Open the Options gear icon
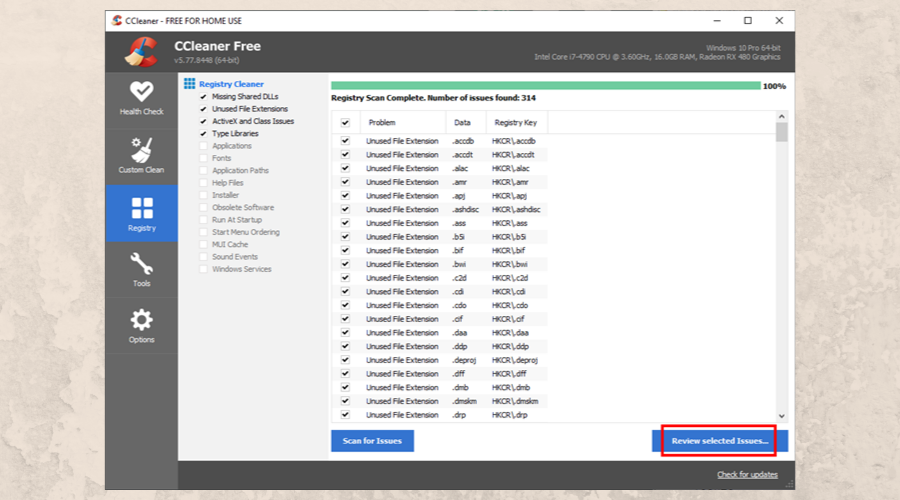This screenshot has height=500, width=900. pos(141,320)
